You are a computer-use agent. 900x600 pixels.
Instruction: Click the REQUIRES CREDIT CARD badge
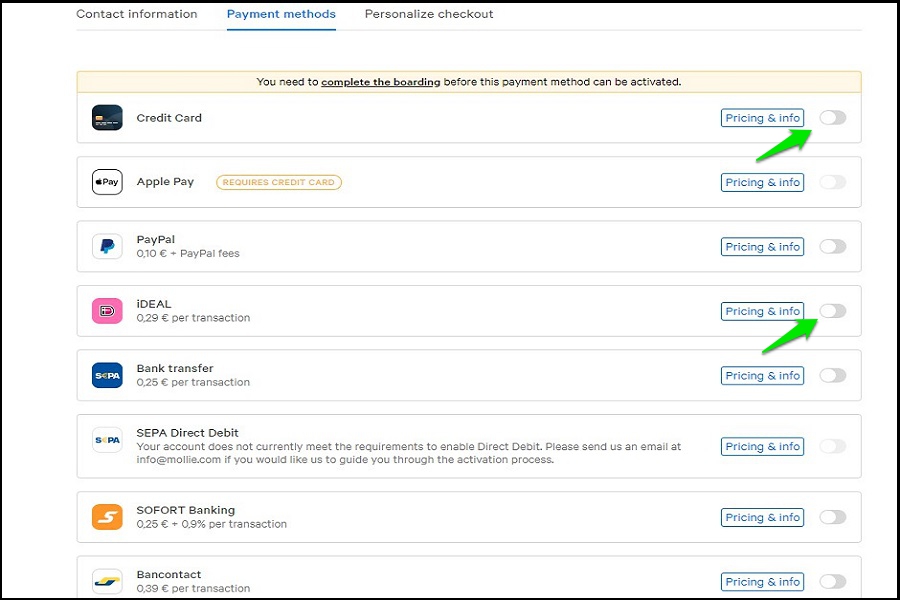278,182
